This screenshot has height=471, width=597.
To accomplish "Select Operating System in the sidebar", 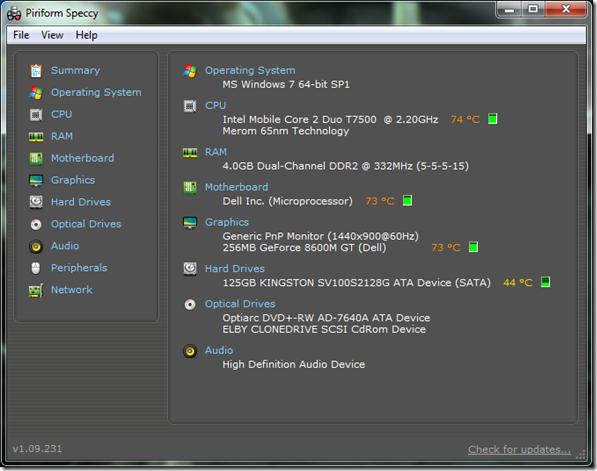I will click(x=96, y=93).
